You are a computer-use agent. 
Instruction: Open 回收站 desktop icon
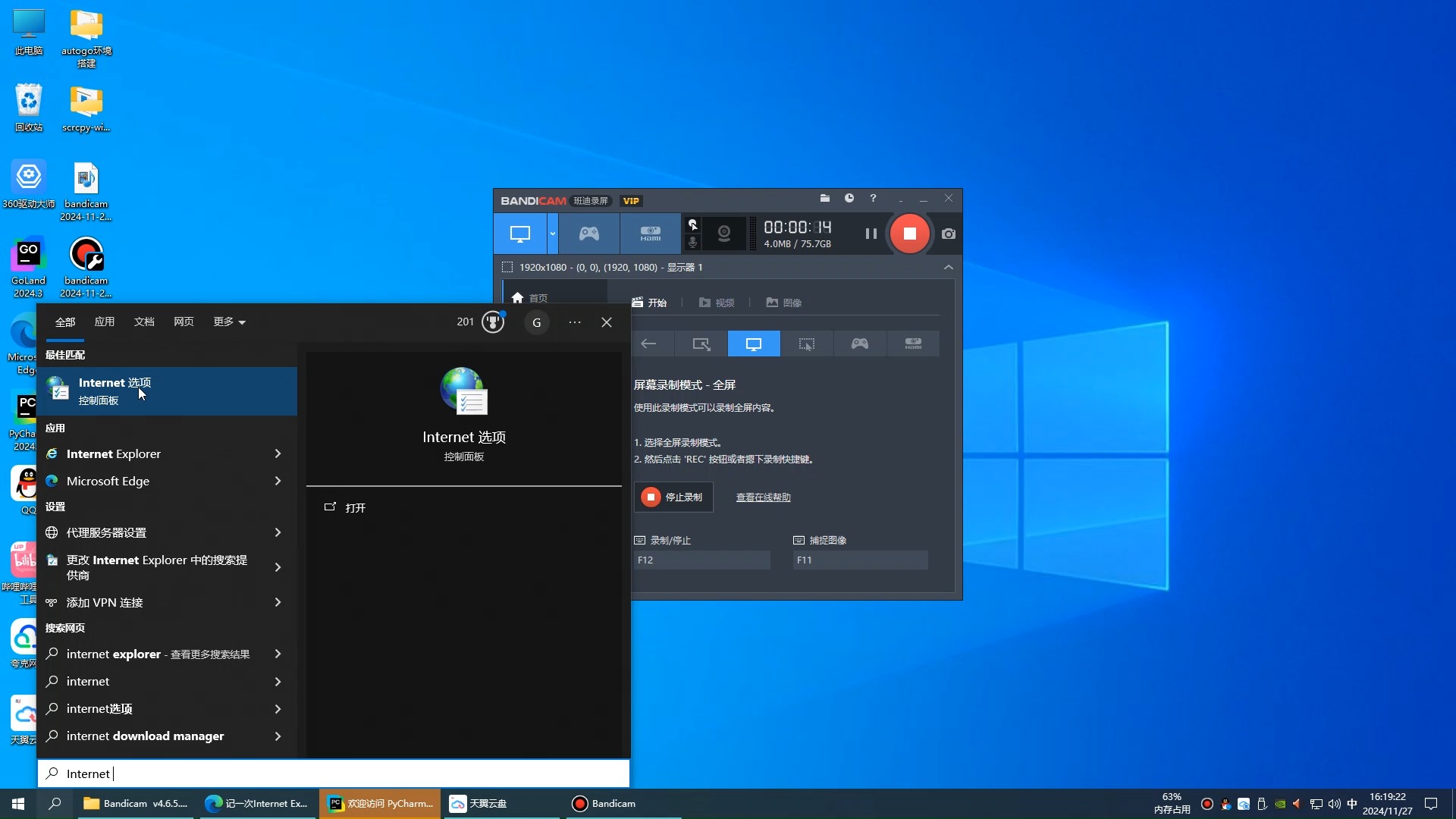(x=29, y=108)
